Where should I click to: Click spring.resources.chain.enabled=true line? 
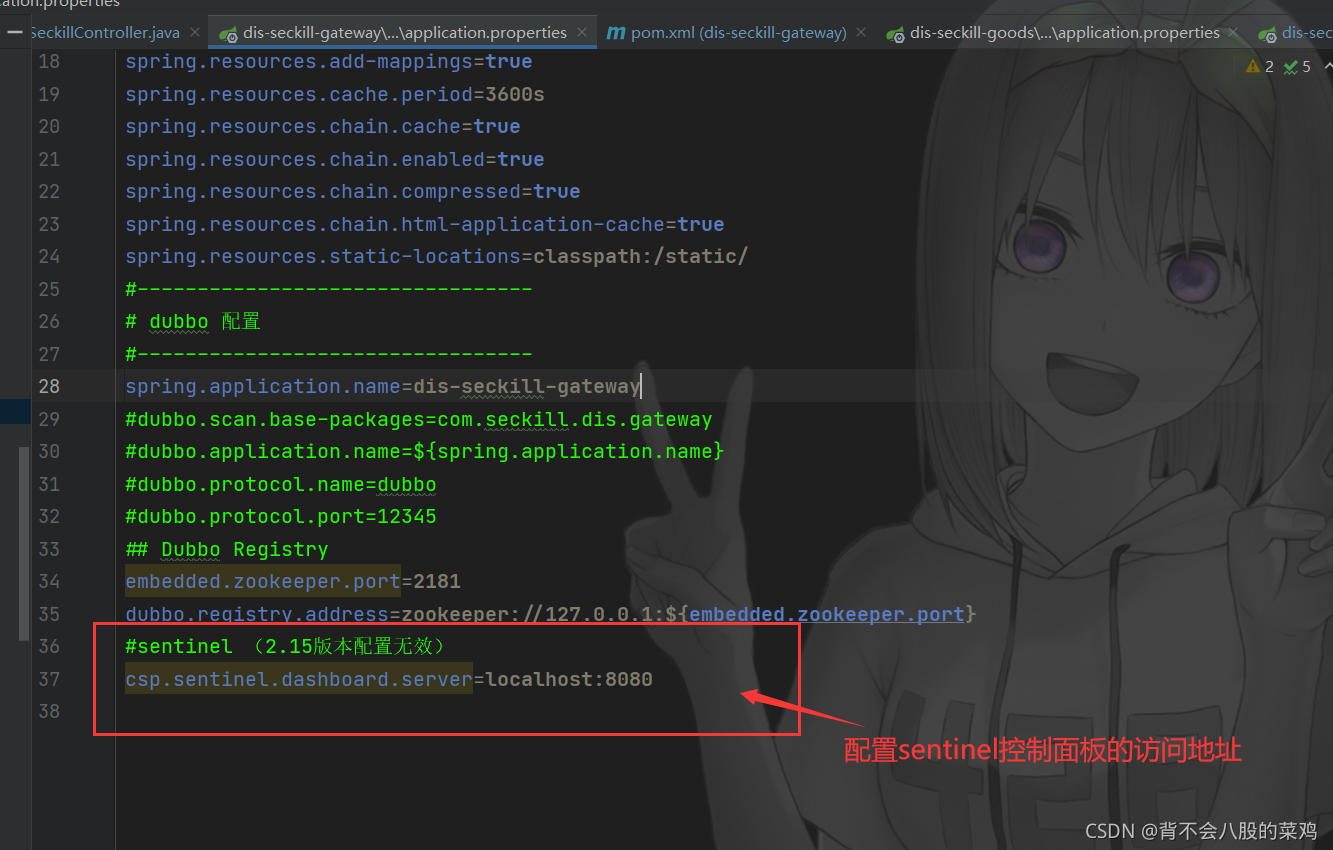tap(335, 159)
